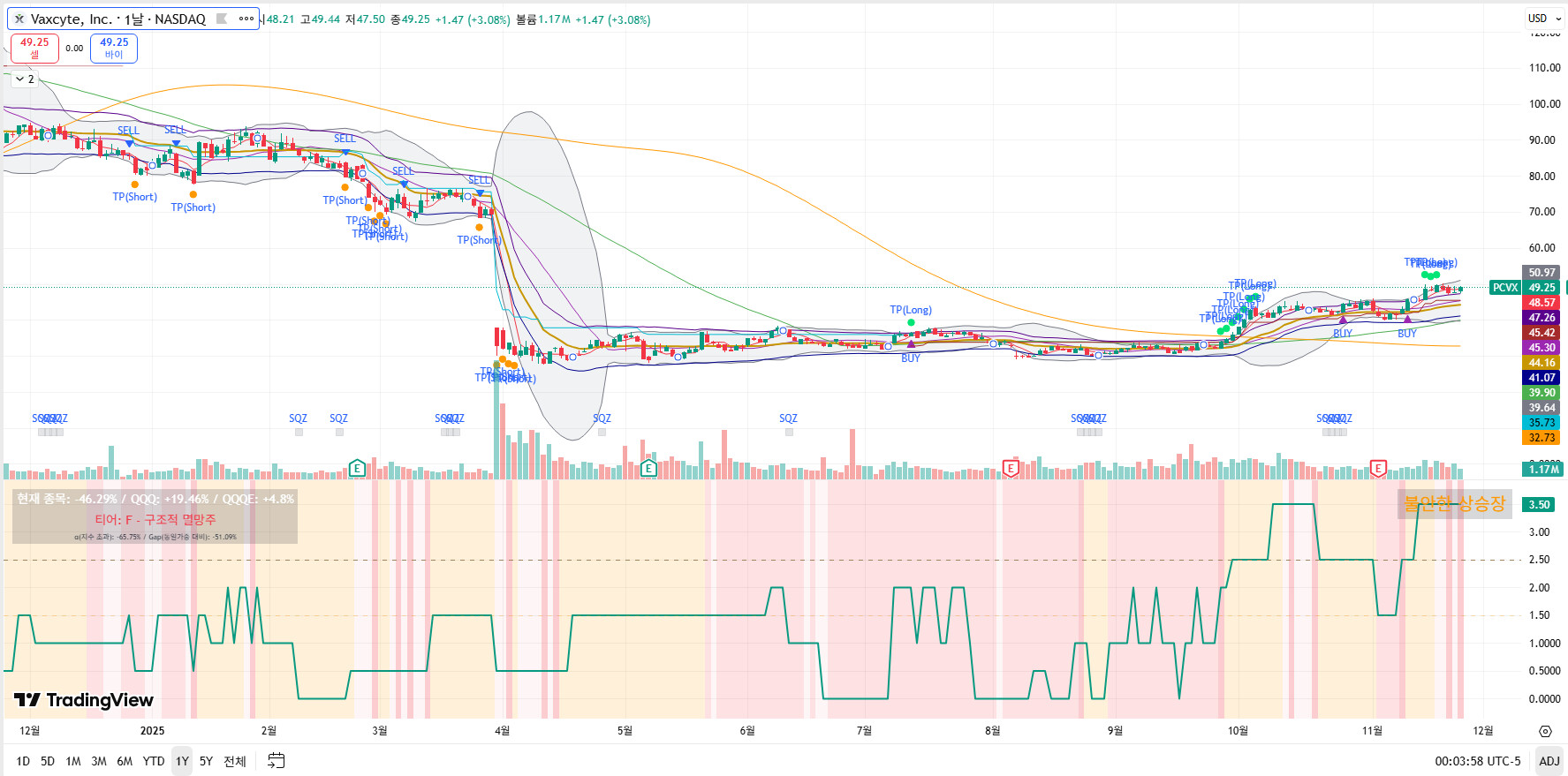1568x776 pixels.
Task: Click the orange TP(Short) dot in December
Action: point(134,185)
